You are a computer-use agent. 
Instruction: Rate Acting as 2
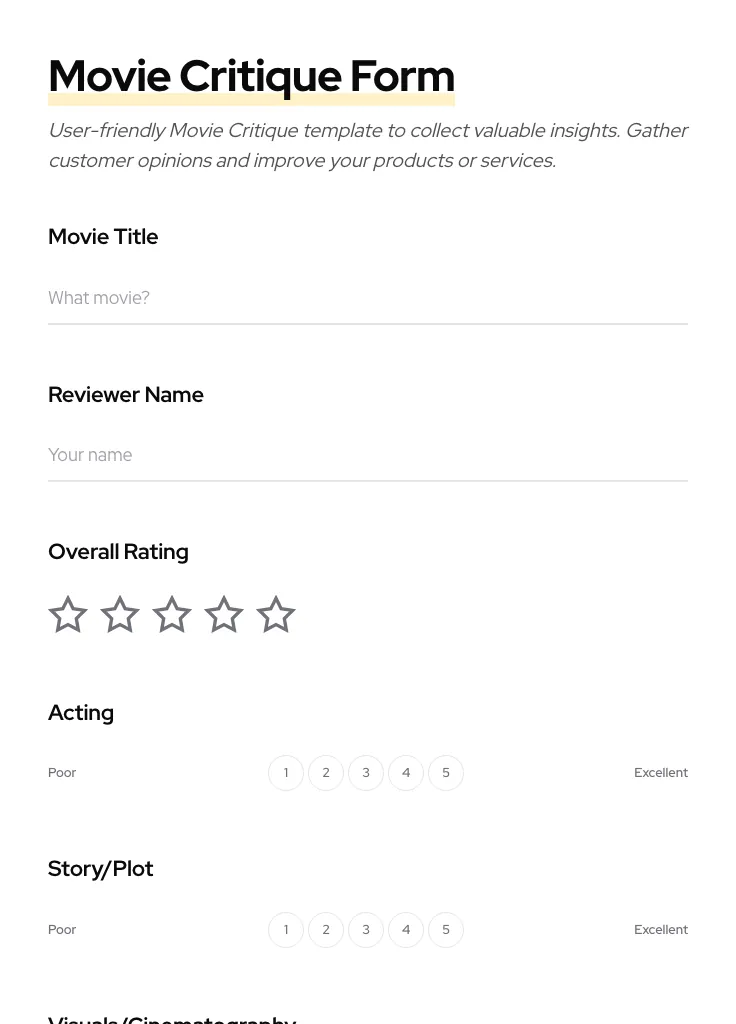pyautogui.click(x=326, y=772)
